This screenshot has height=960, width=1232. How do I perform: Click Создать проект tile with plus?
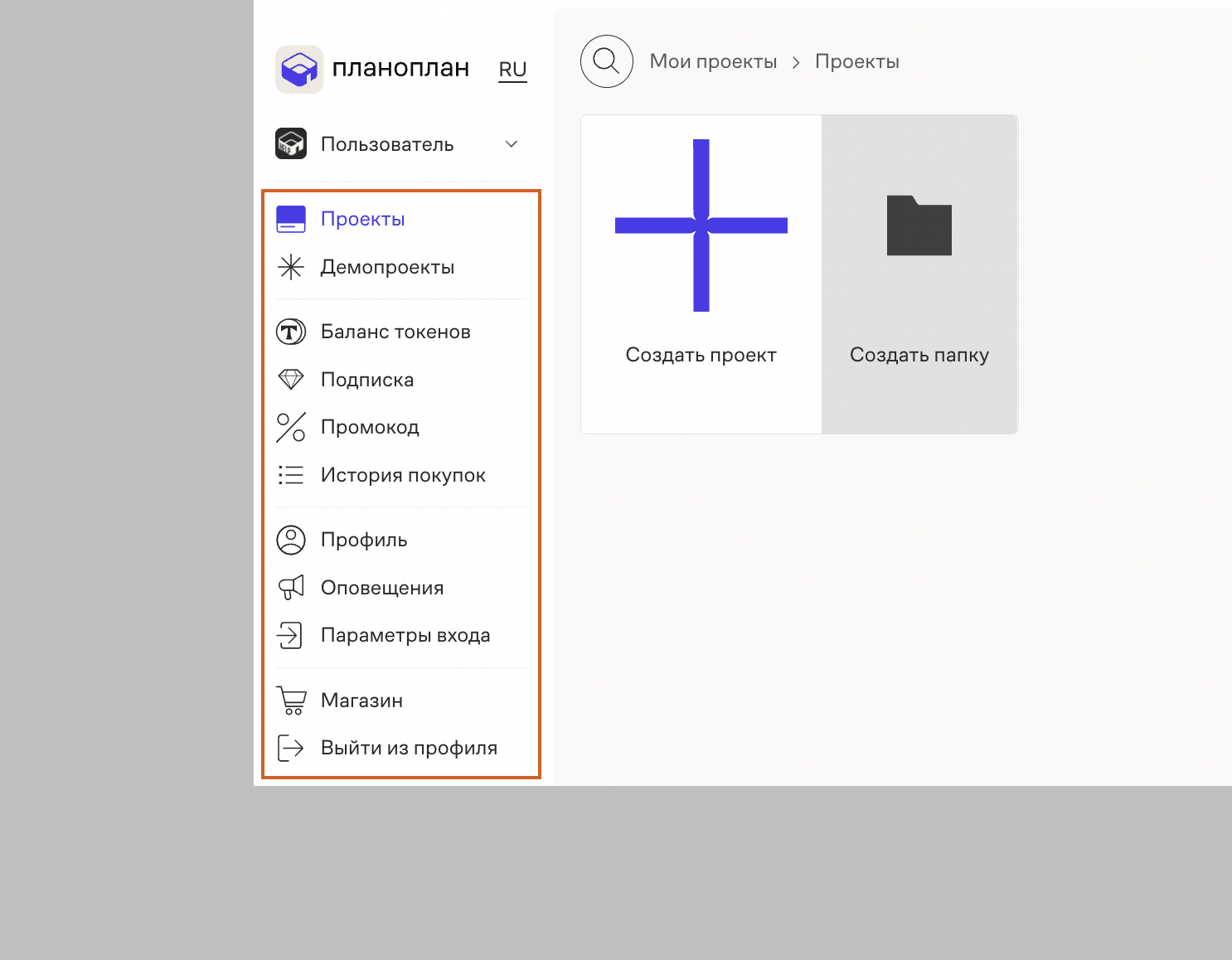701,274
